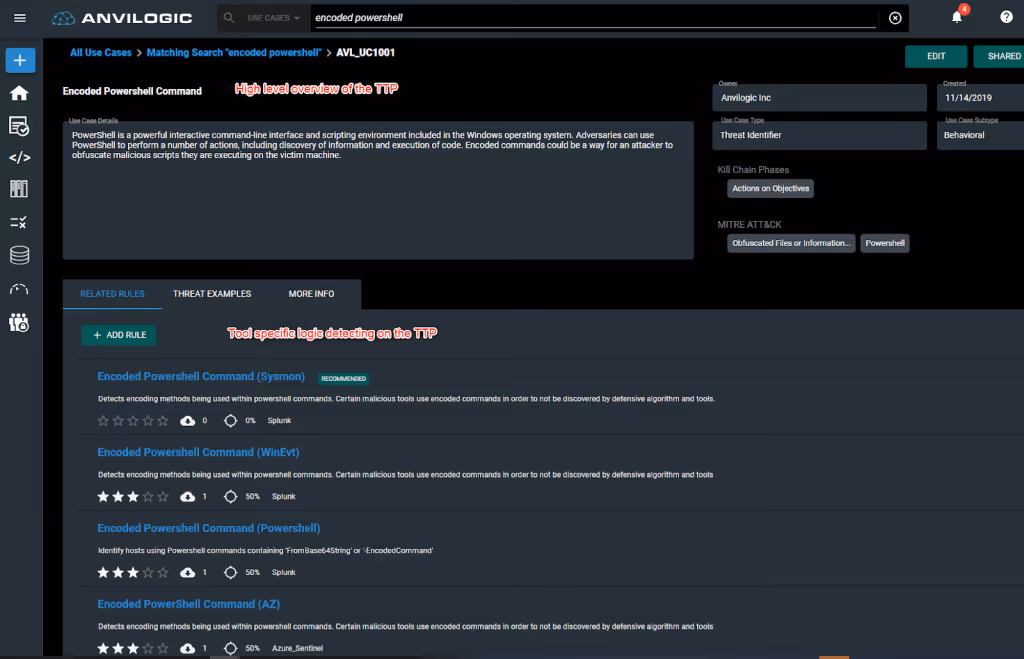
Task: Click the AVL_UC1001 breadcrumb text
Action: pos(365,52)
